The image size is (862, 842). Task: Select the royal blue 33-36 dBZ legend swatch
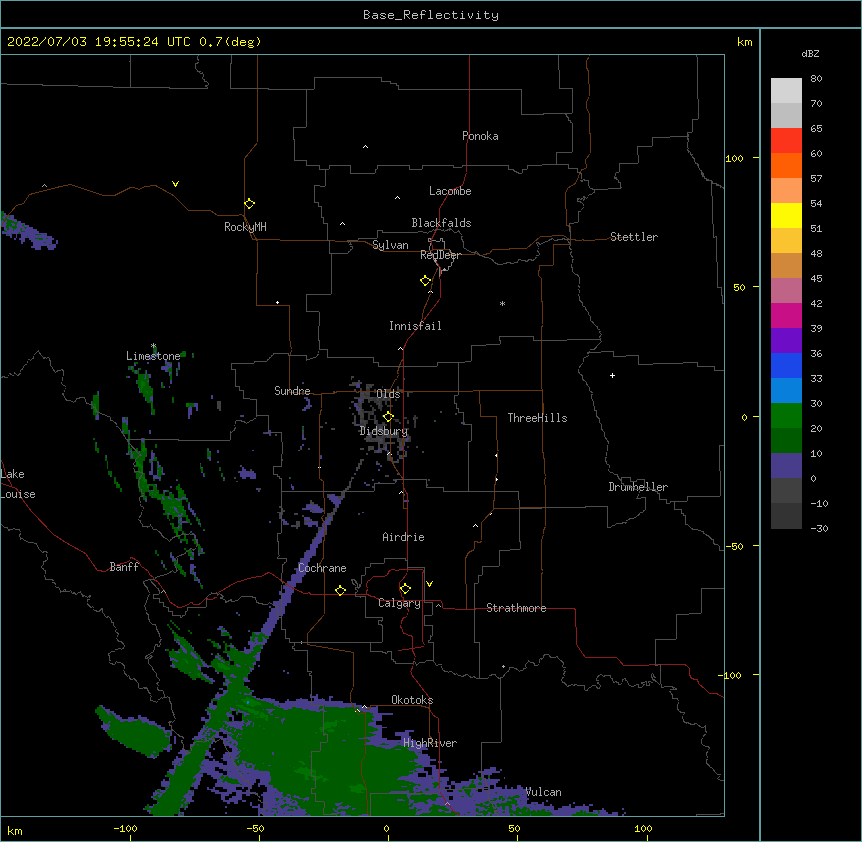click(x=786, y=366)
